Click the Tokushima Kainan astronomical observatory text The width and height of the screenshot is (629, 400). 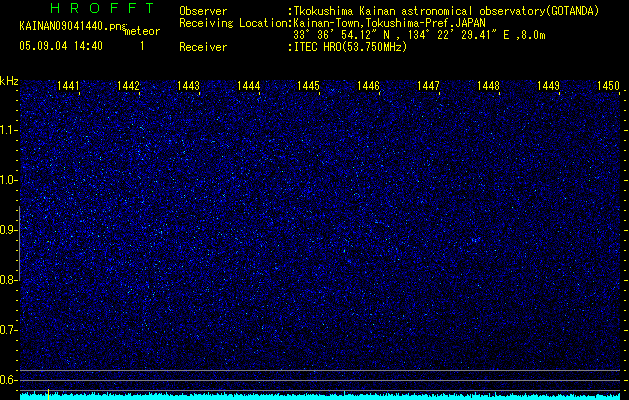coord(446,11)
